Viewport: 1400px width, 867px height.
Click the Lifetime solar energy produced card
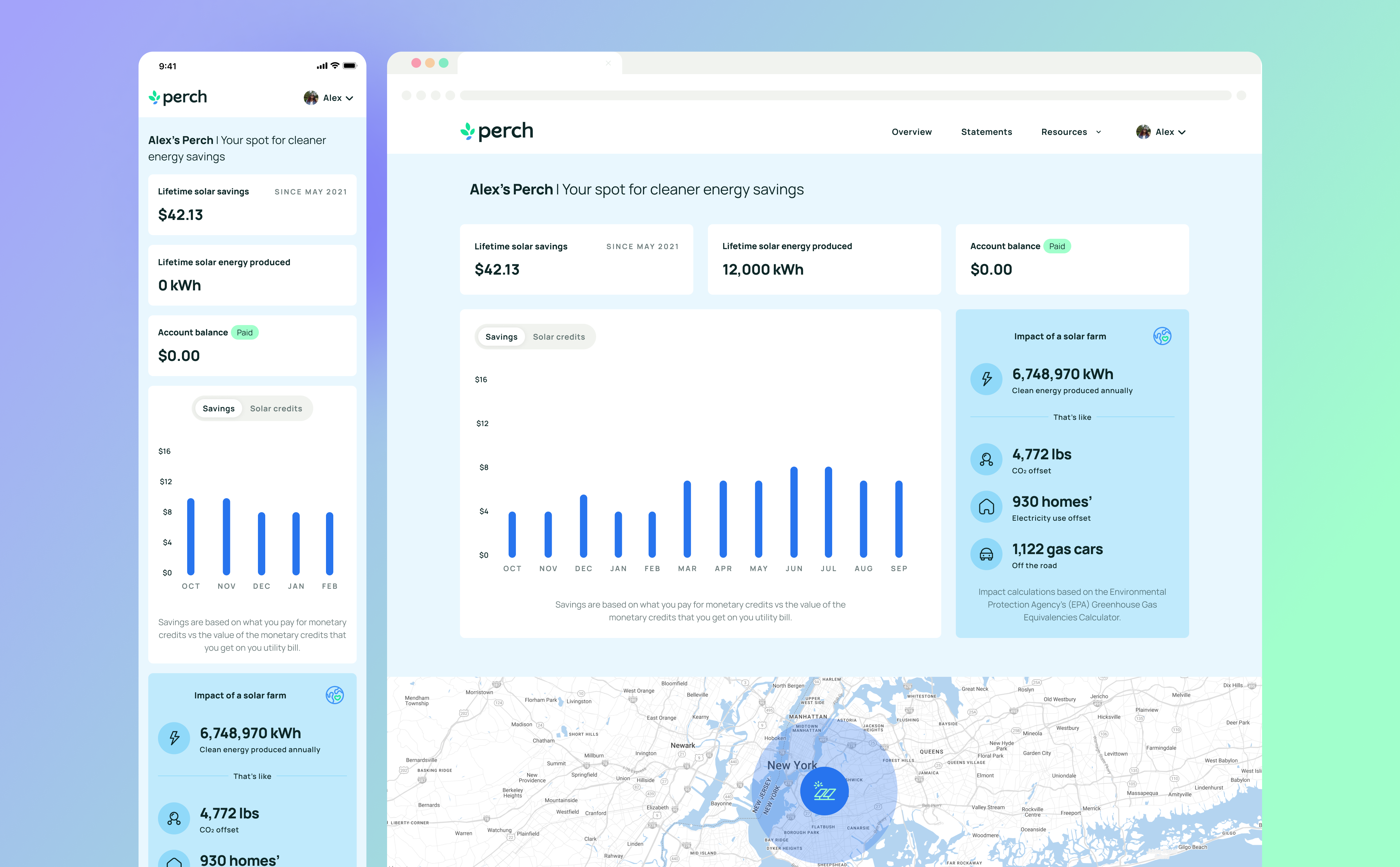coord(824,259)
